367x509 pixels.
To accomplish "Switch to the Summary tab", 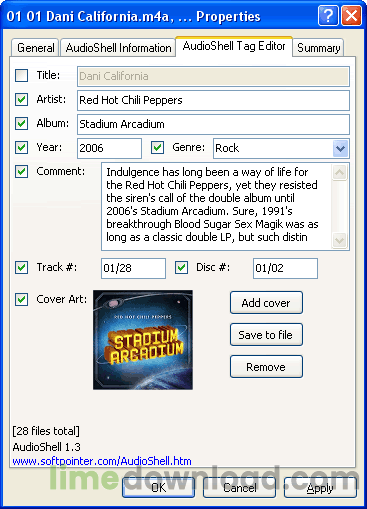I will pos(318,48).
